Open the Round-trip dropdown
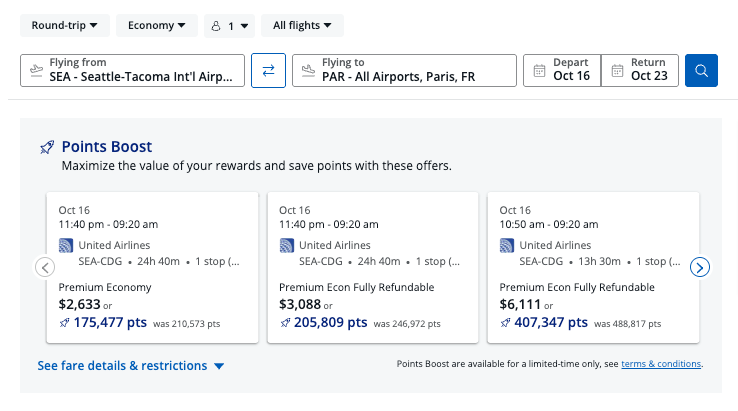Screen dimensions: 738x411 pos(65,25)
